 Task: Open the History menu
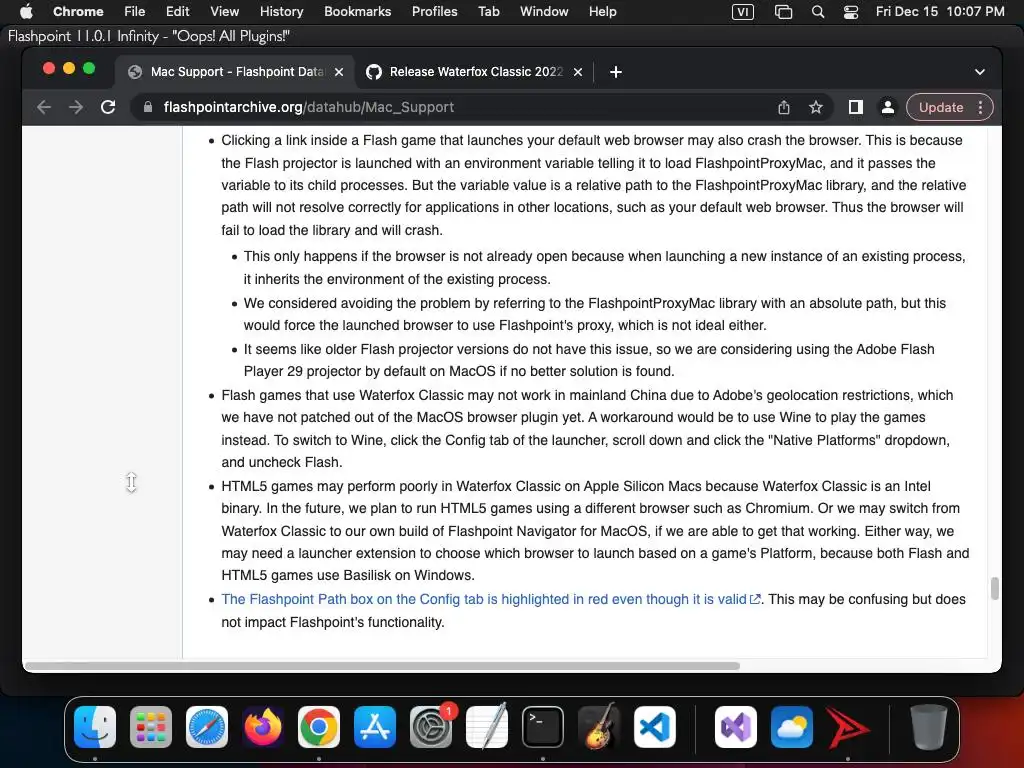[281, 11]
